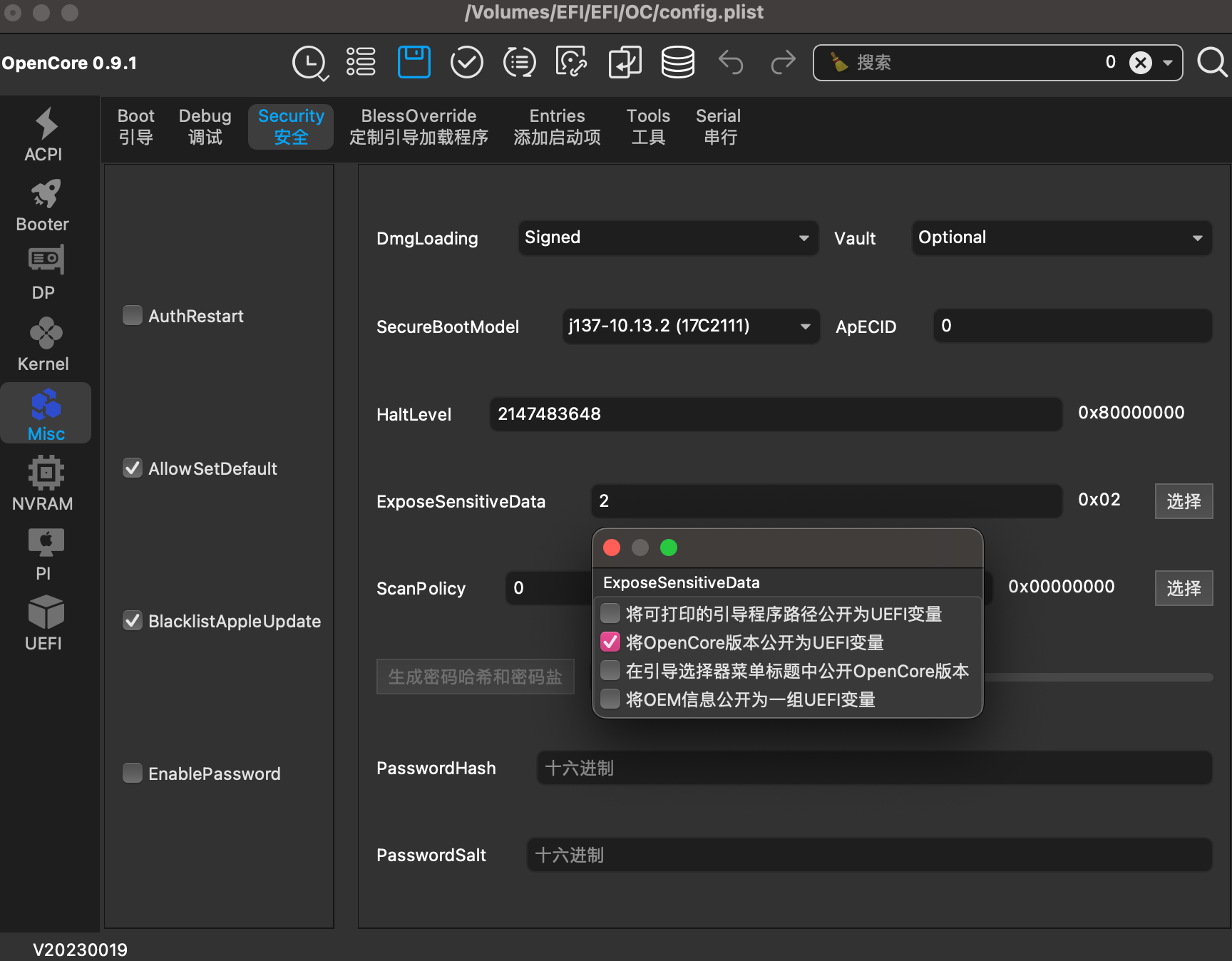Click the 生成密码哈希和密码盐 button
The image size is (1232, 961).
click(x=476, y=677)
